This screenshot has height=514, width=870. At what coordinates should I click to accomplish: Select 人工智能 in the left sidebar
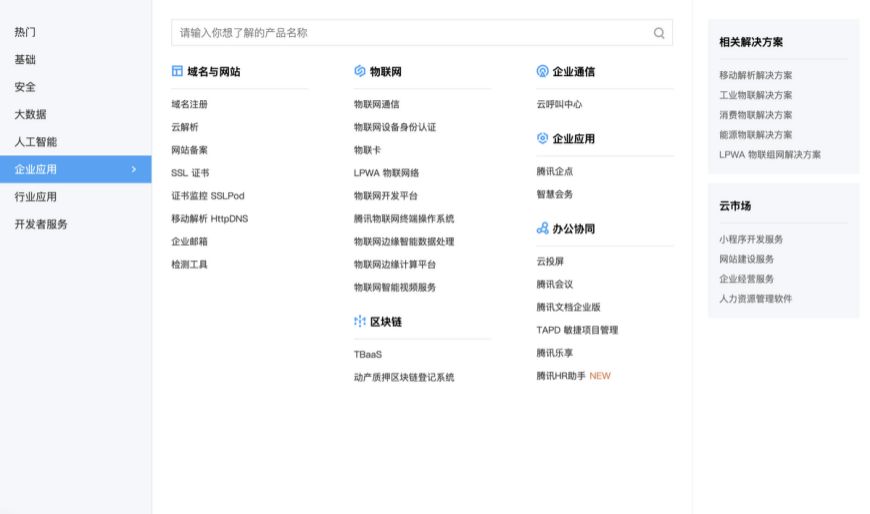pyautogui.click(x=36, y=142)
